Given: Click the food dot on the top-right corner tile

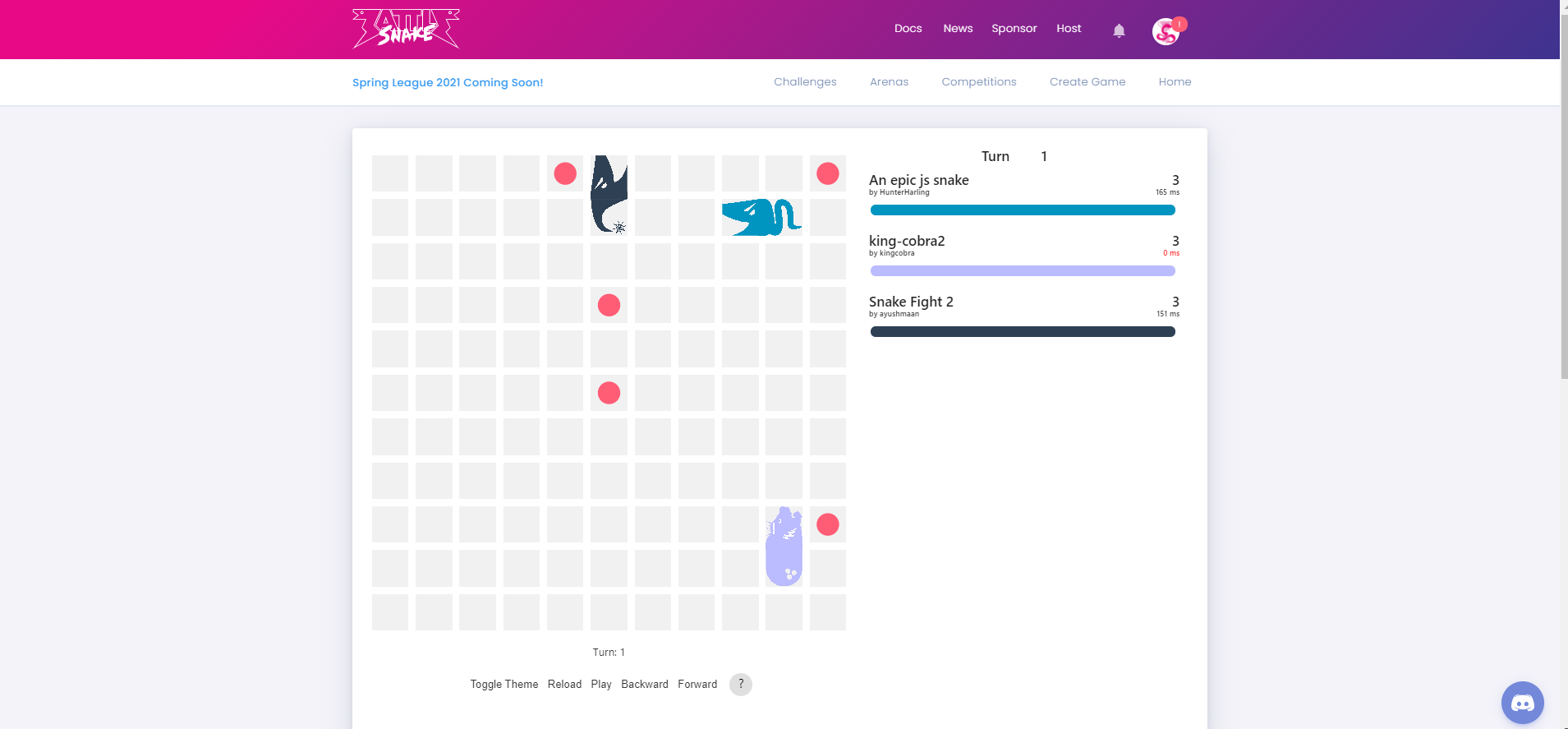Looking at the screenshot, I should pyautogui.click(x=828, y=173).
